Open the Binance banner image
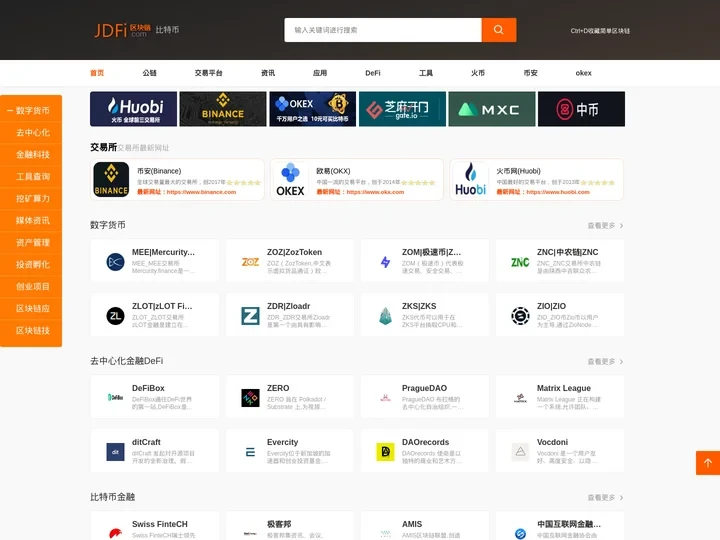 pyautogui.click(x=223, y=109)
